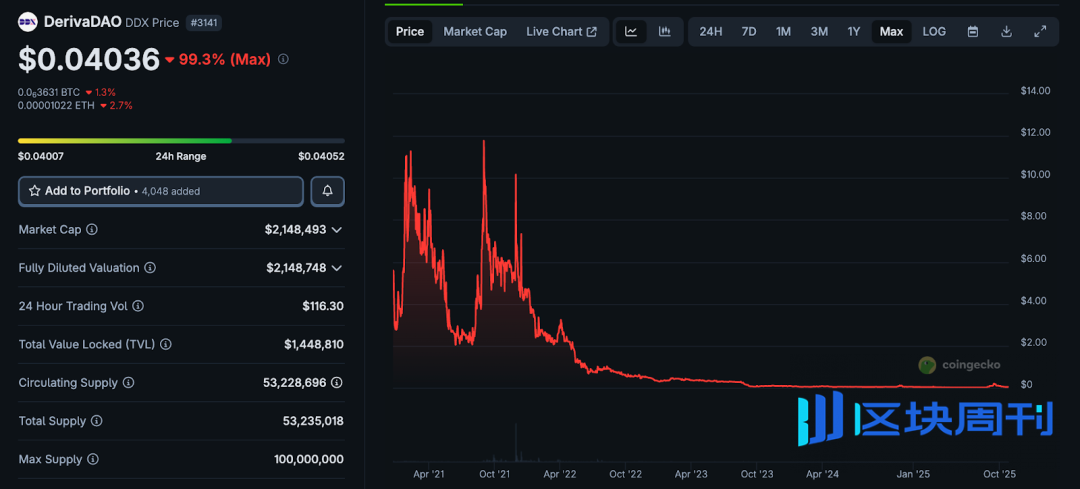The image size is (1080, 489).
Task: Expand the Market Cap value chevron
Action: point(337,230)
